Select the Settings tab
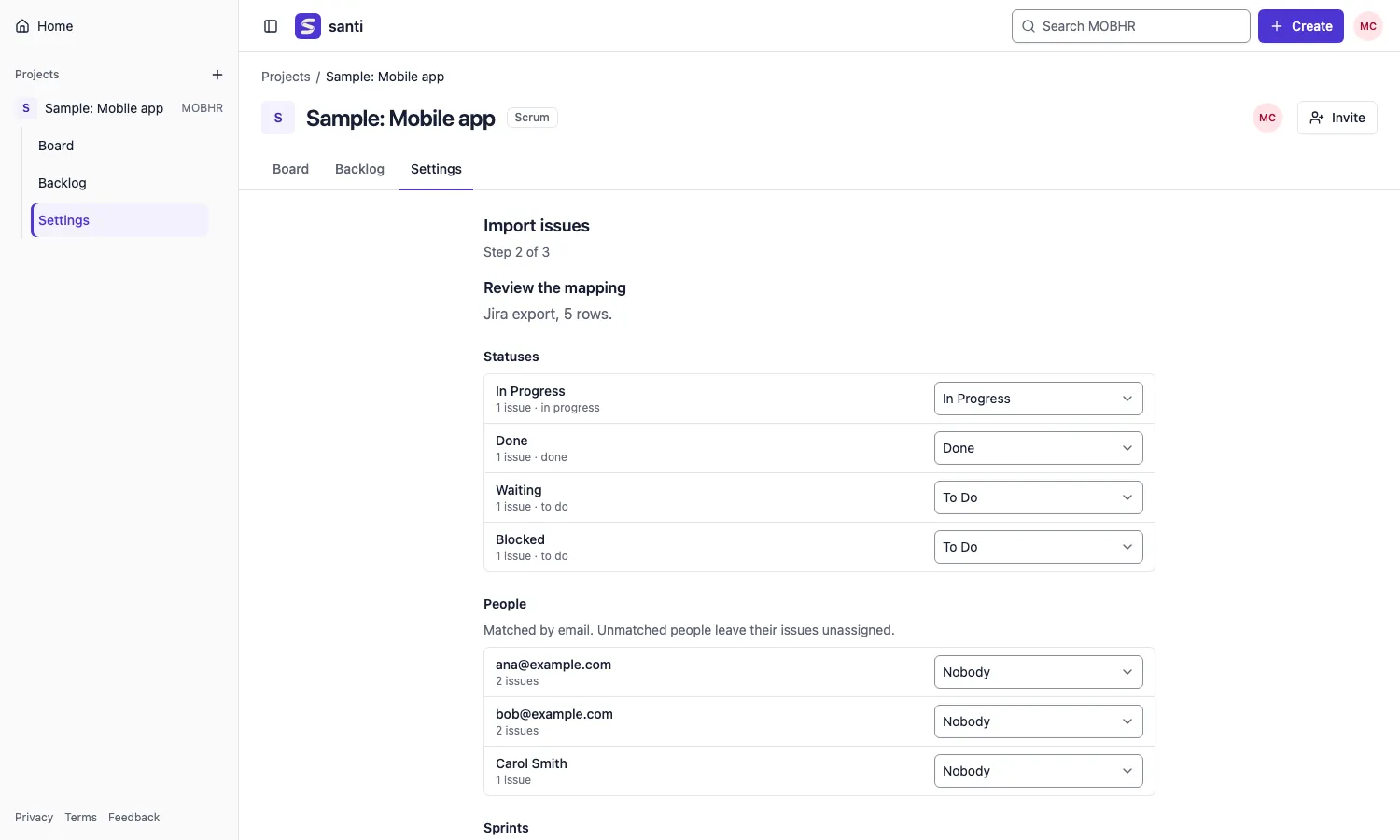Viewport: 1400px width, 840px height. click(436, 169)
